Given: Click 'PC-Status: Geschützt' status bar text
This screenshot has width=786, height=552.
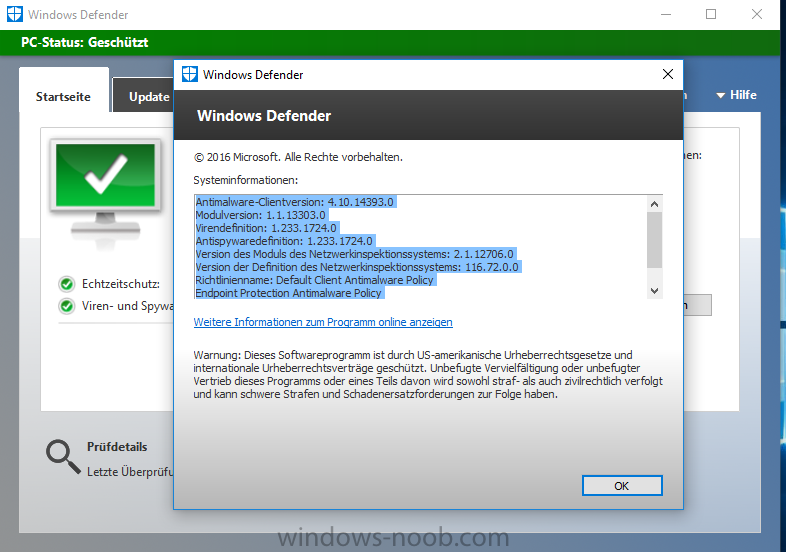Looking at the screenshot, I should click(x=85, y=42).
